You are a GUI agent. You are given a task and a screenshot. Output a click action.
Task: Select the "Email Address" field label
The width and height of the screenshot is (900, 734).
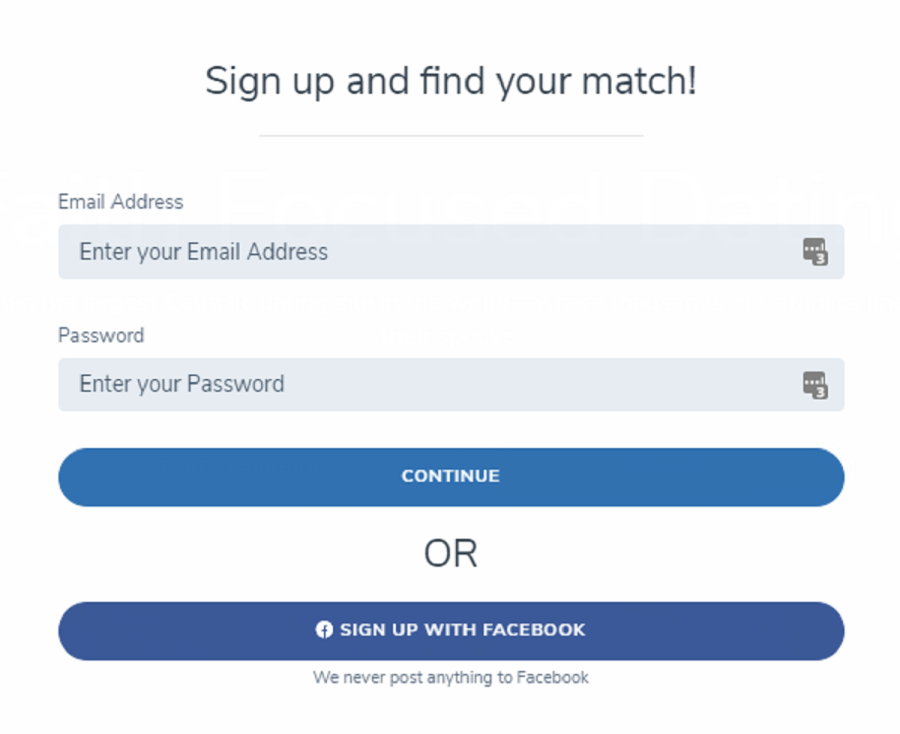(120, 202)
